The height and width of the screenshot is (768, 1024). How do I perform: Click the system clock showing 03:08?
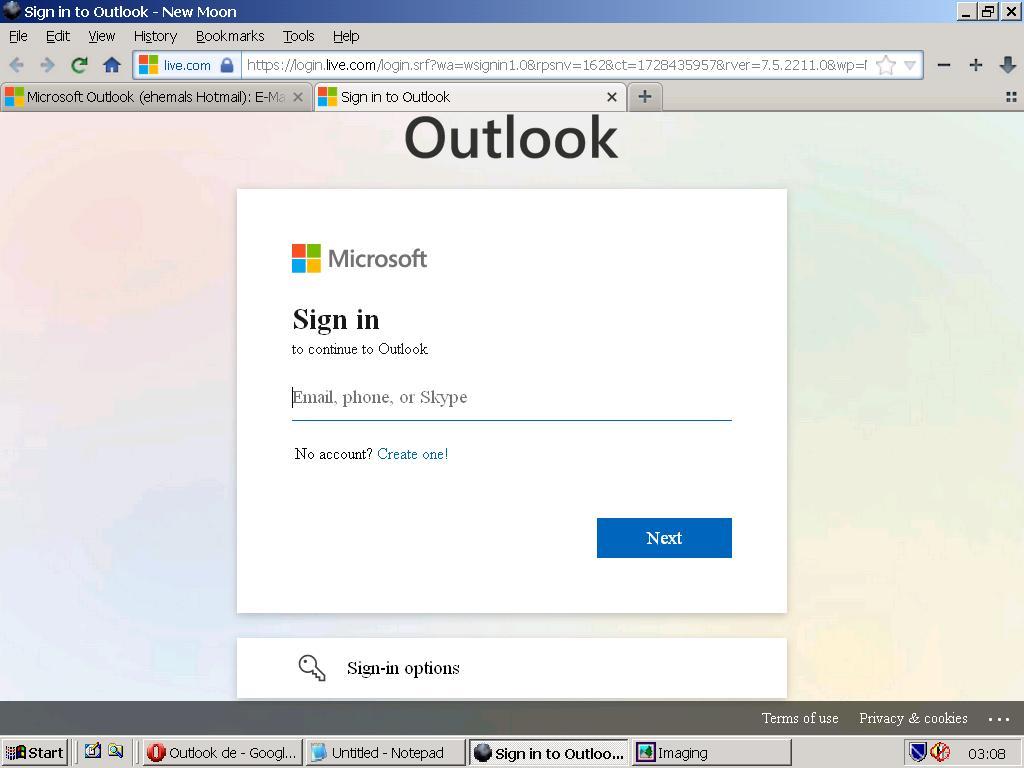click(x=986, y=754)
